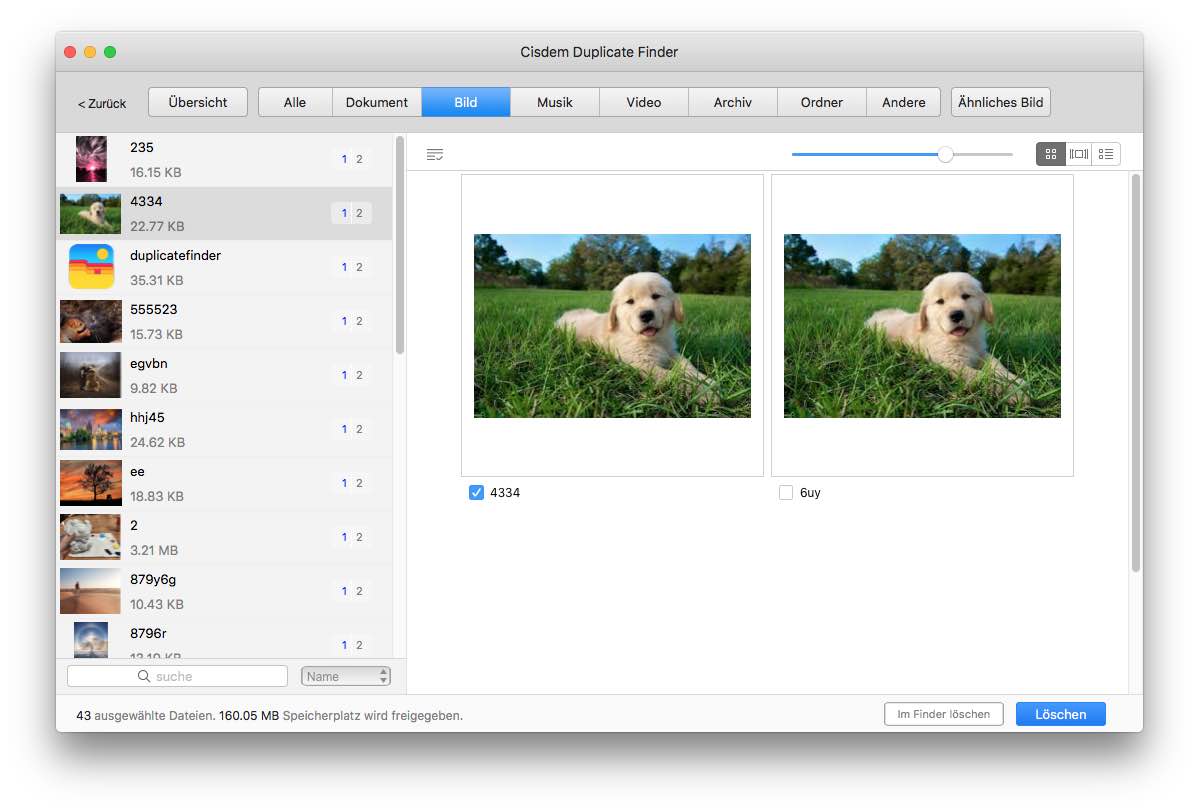Viewport: 1199px width, 812px height.
Task: Click Im Finder löschen button
Action: [x=943, y=714]
